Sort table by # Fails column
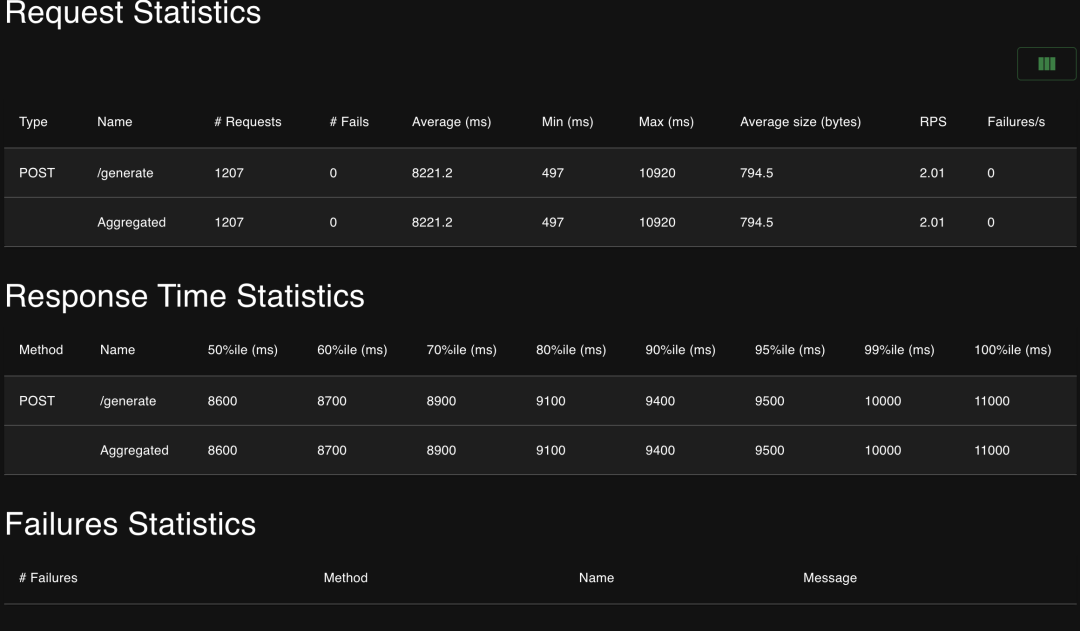This screenshot has height=631, width=1080. (x=349, y=122)
